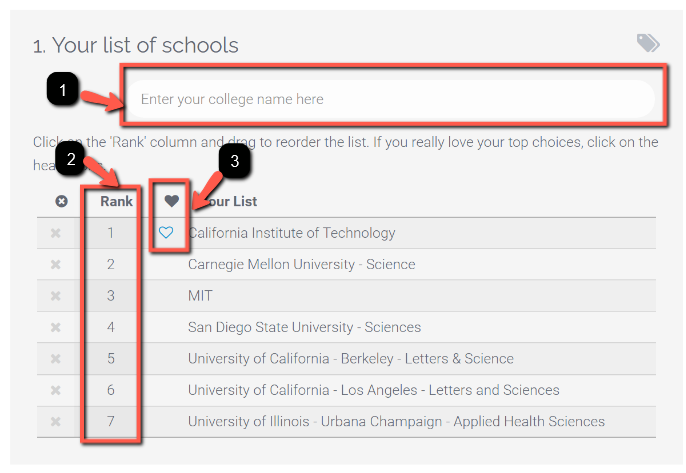Image resolution: width=686 pixels, height=473 pixels.
Task: Remove California Institute of Technology from the list
Action: [56, 233]
